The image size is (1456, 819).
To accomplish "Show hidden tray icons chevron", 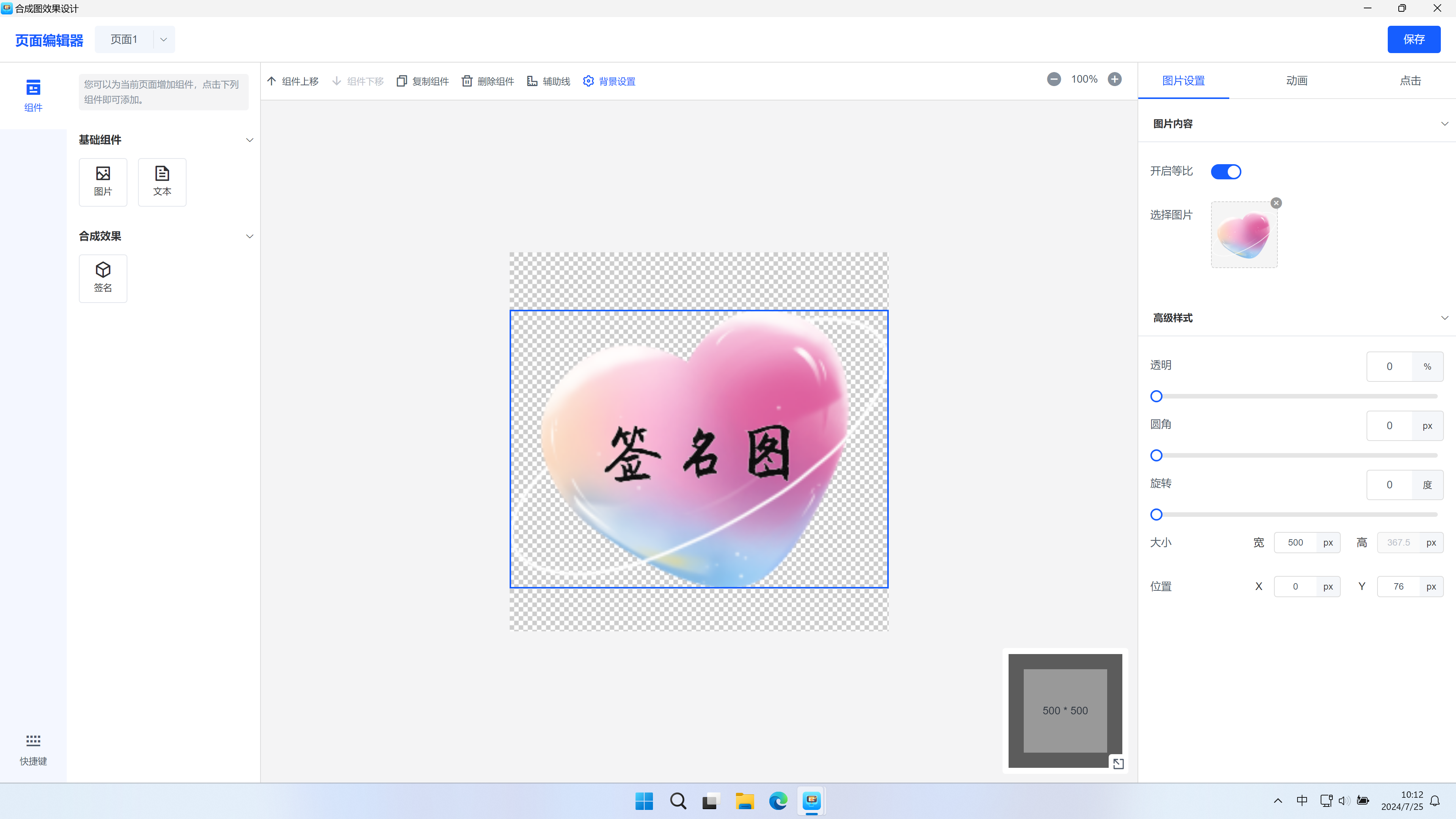I will [1278, 801].
